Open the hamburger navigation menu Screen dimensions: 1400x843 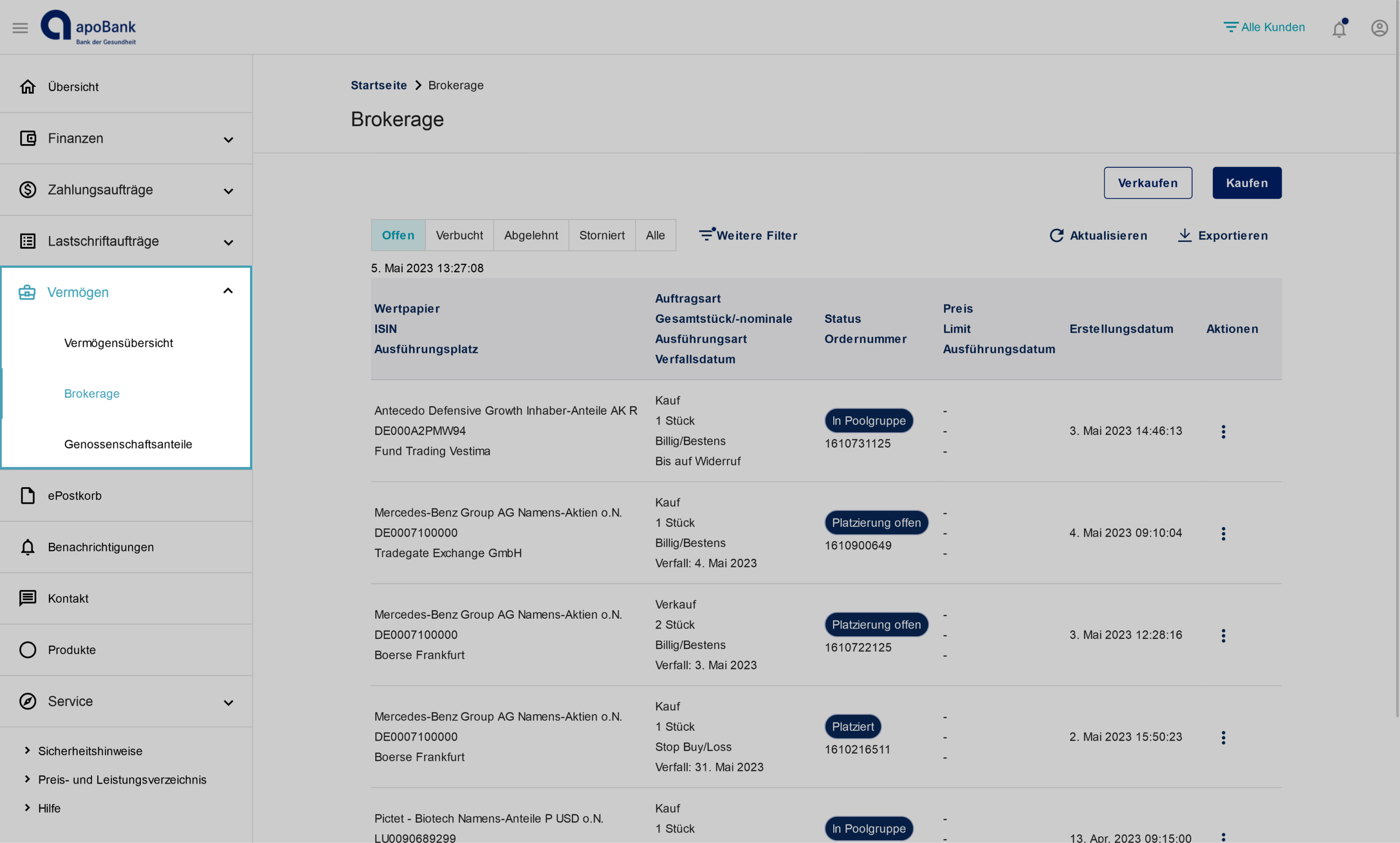pyautogui.click(x=20, y=27)
